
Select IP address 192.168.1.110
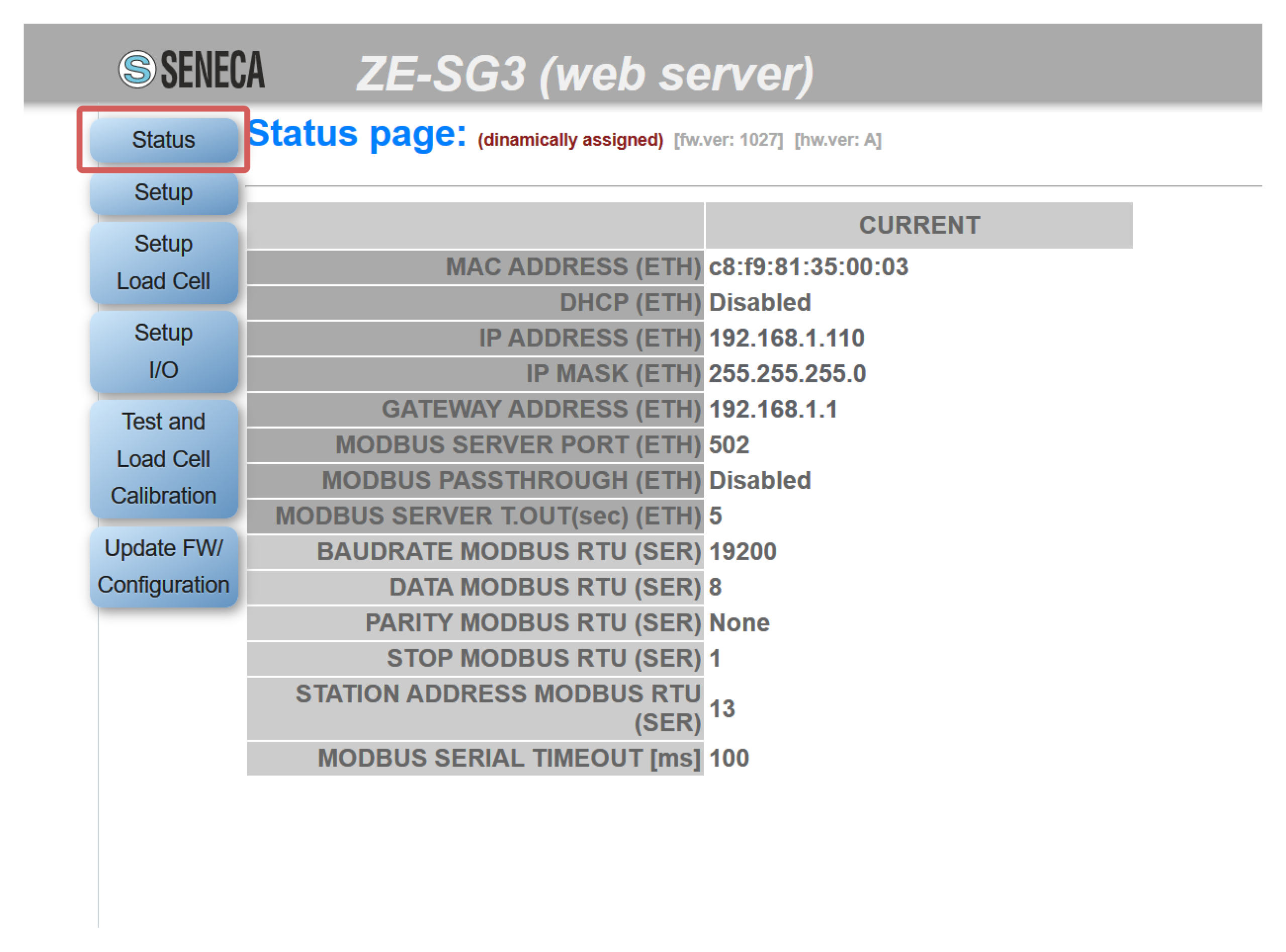coord(787,338)
